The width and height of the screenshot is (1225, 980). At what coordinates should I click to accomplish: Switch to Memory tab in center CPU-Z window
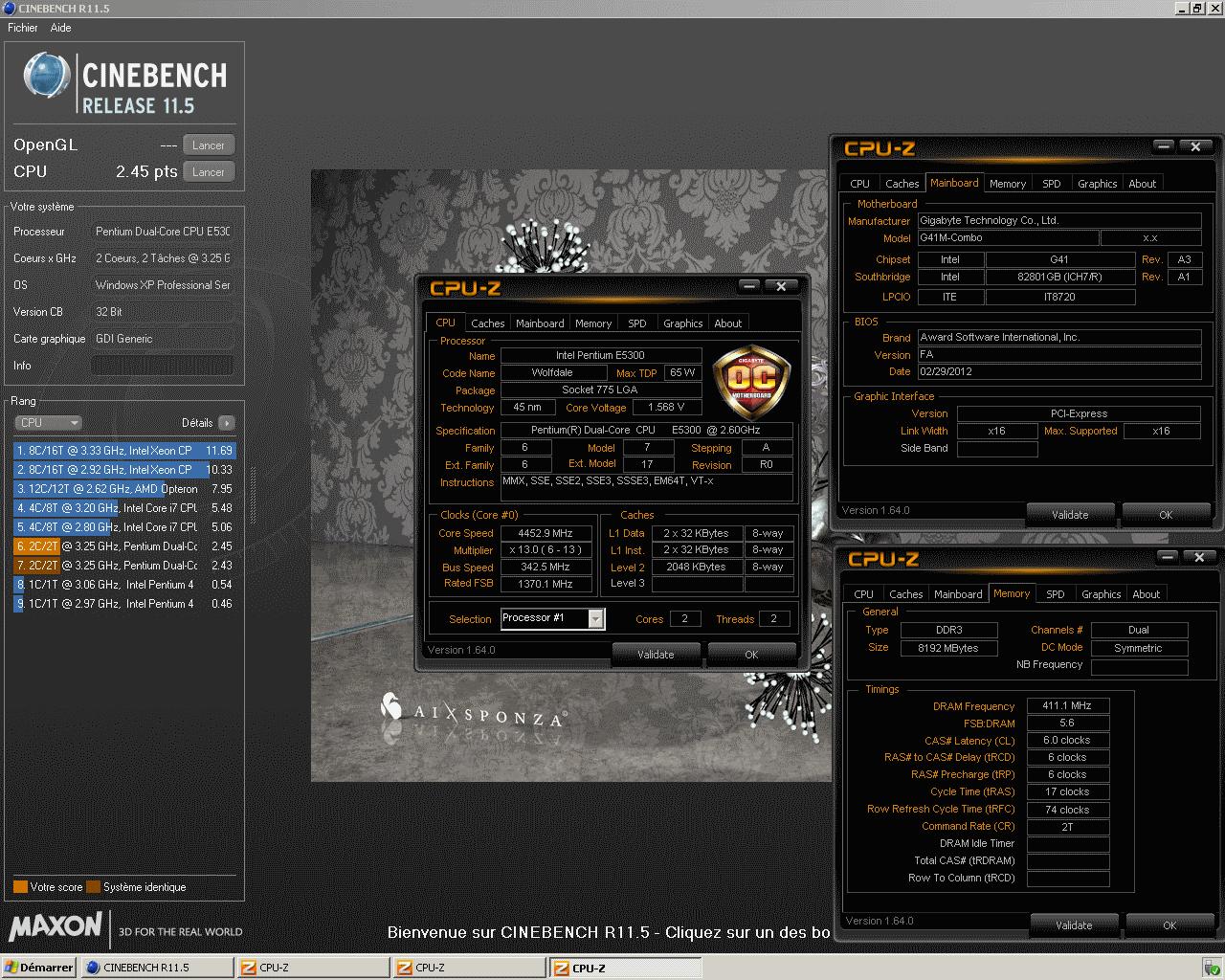(x=593, y=323)
